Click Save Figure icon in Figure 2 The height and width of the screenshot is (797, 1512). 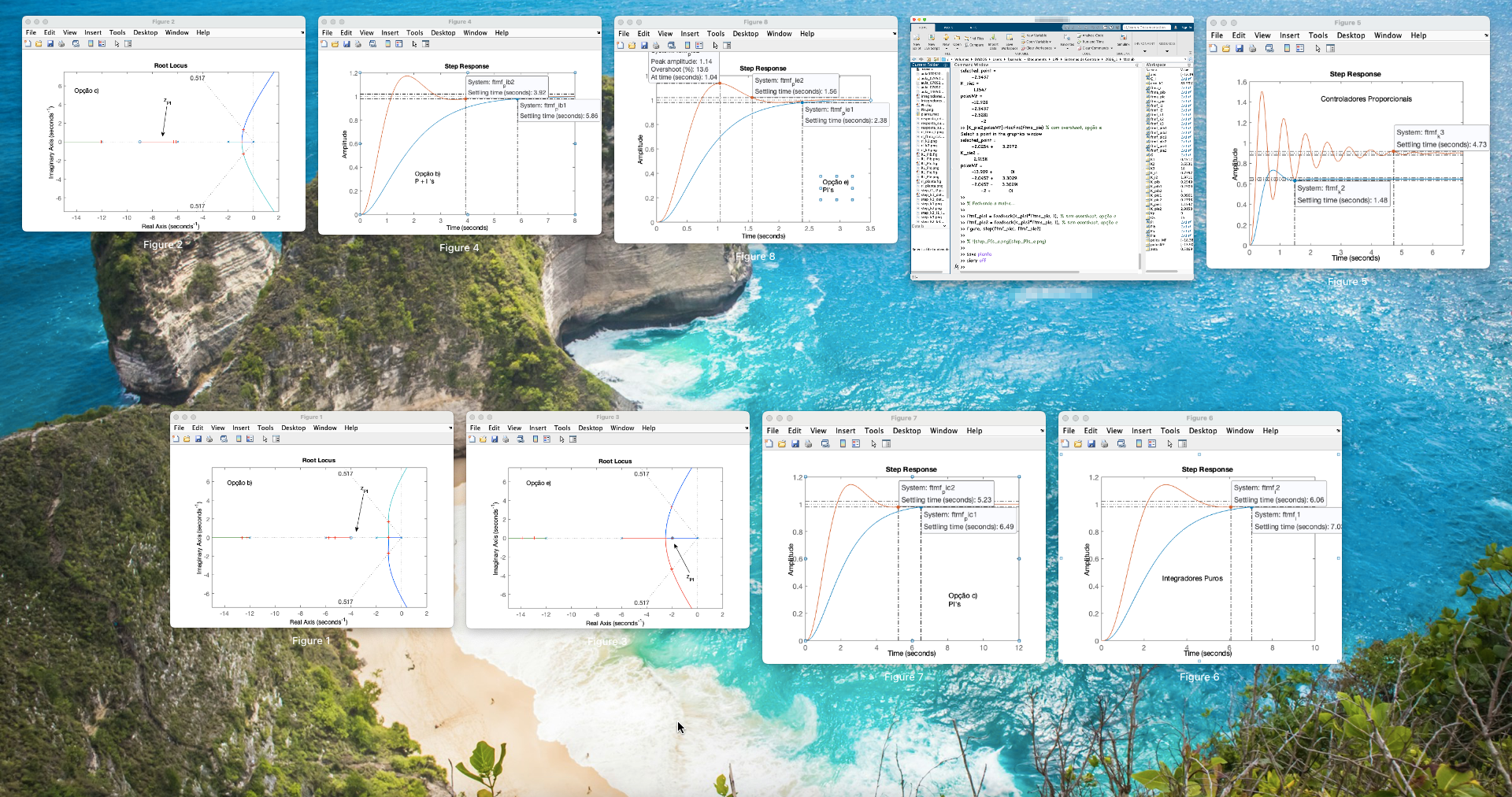coord(50,43)
